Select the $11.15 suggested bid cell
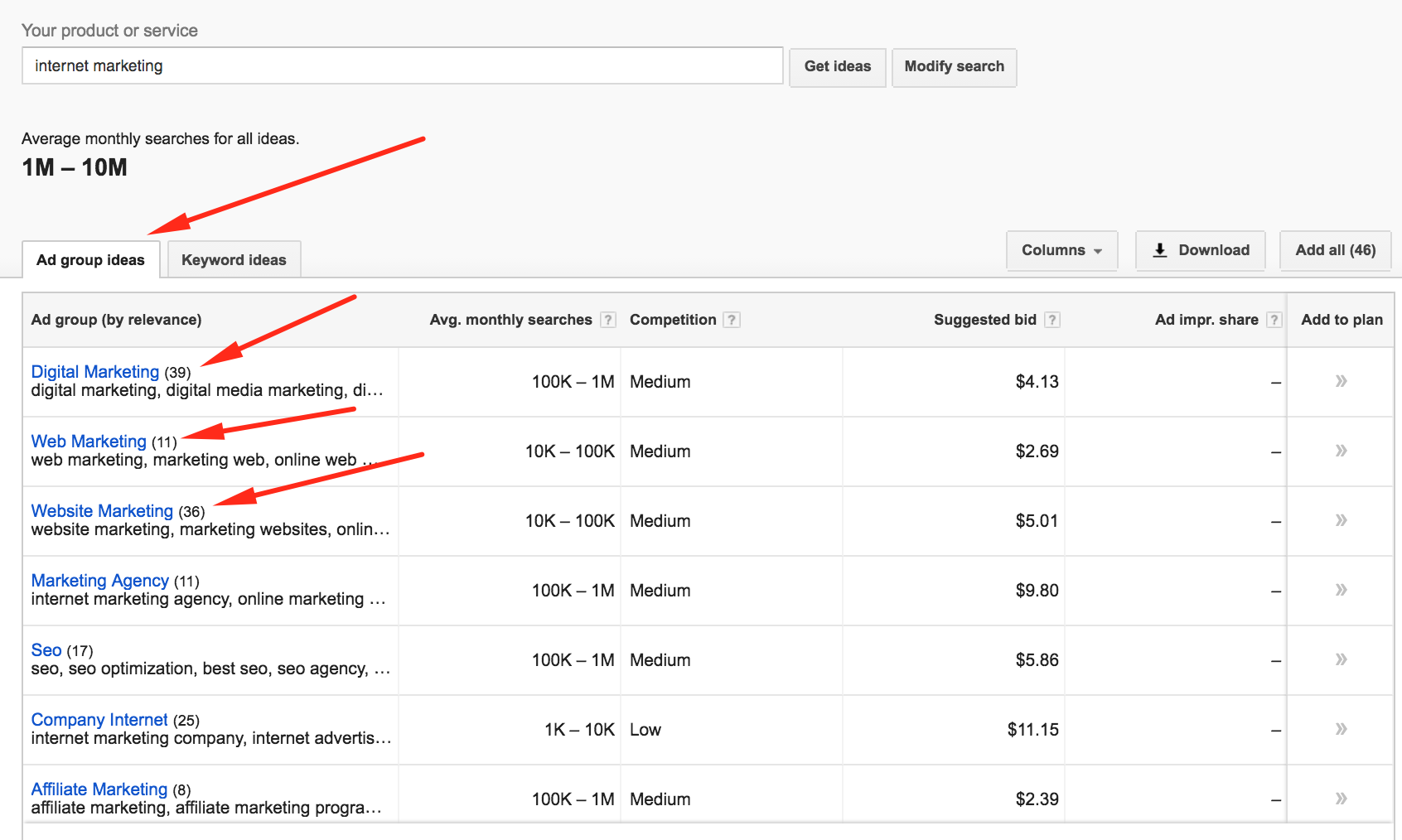Screen dimensions: 1402x840 954,730
